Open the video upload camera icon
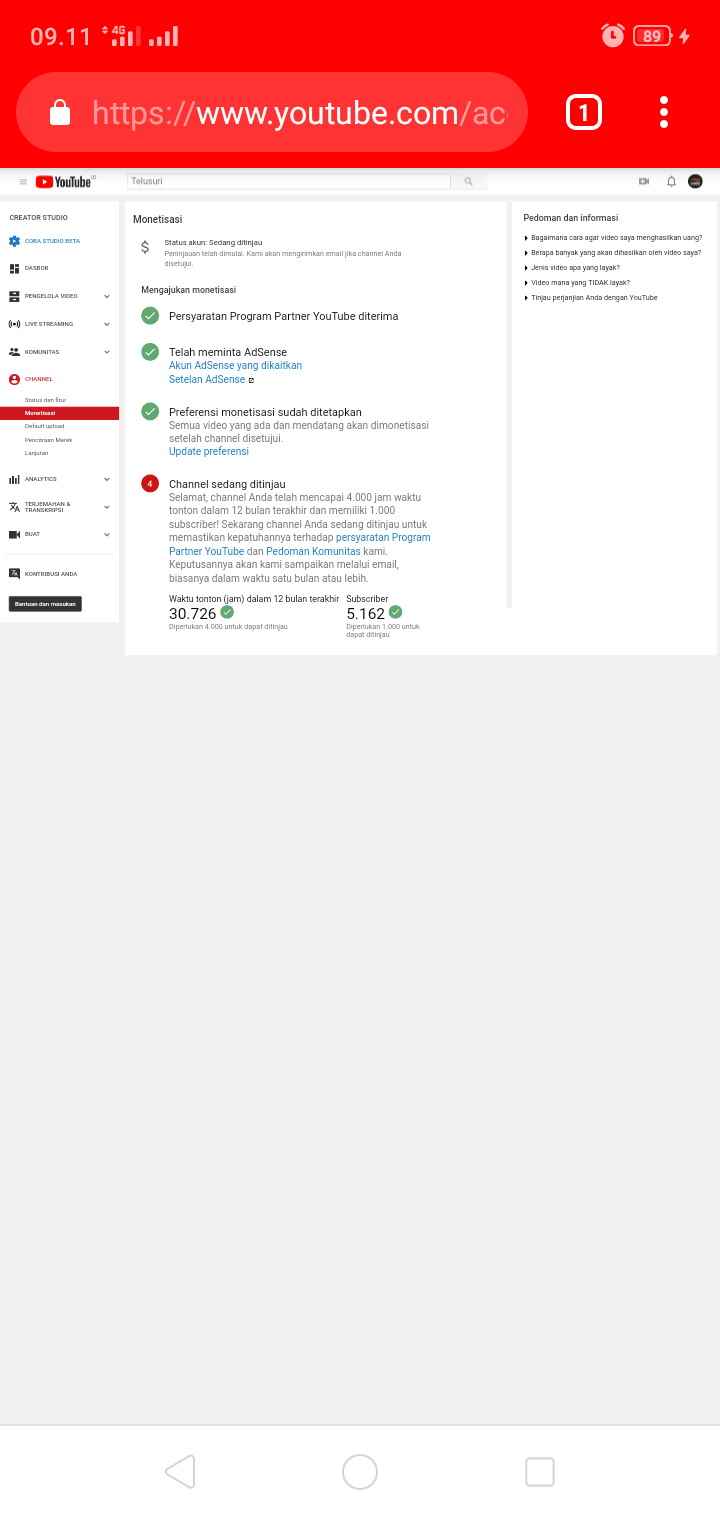 [x=644, y=181]
